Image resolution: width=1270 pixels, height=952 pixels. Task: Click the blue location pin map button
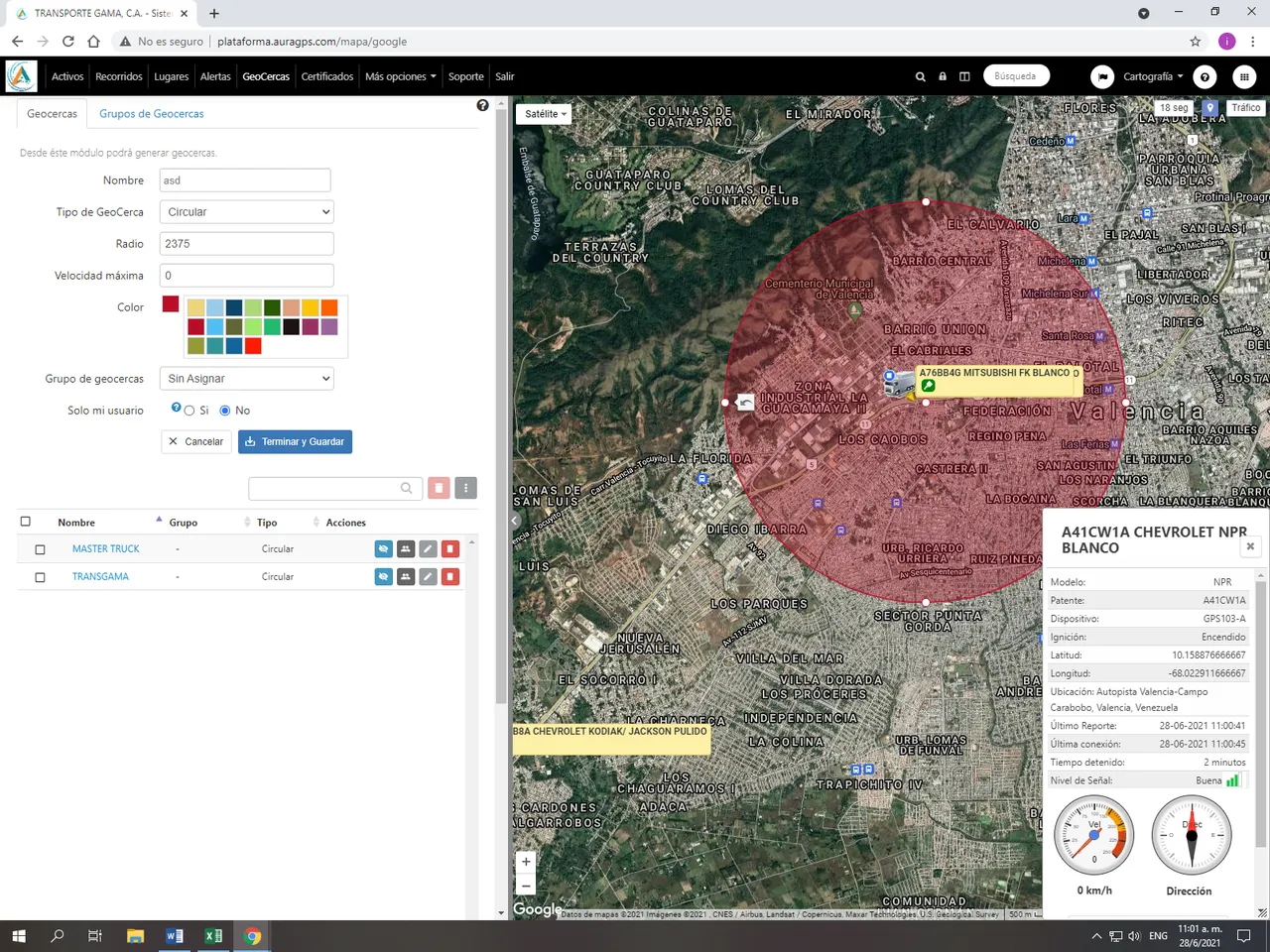point(1209,108)
